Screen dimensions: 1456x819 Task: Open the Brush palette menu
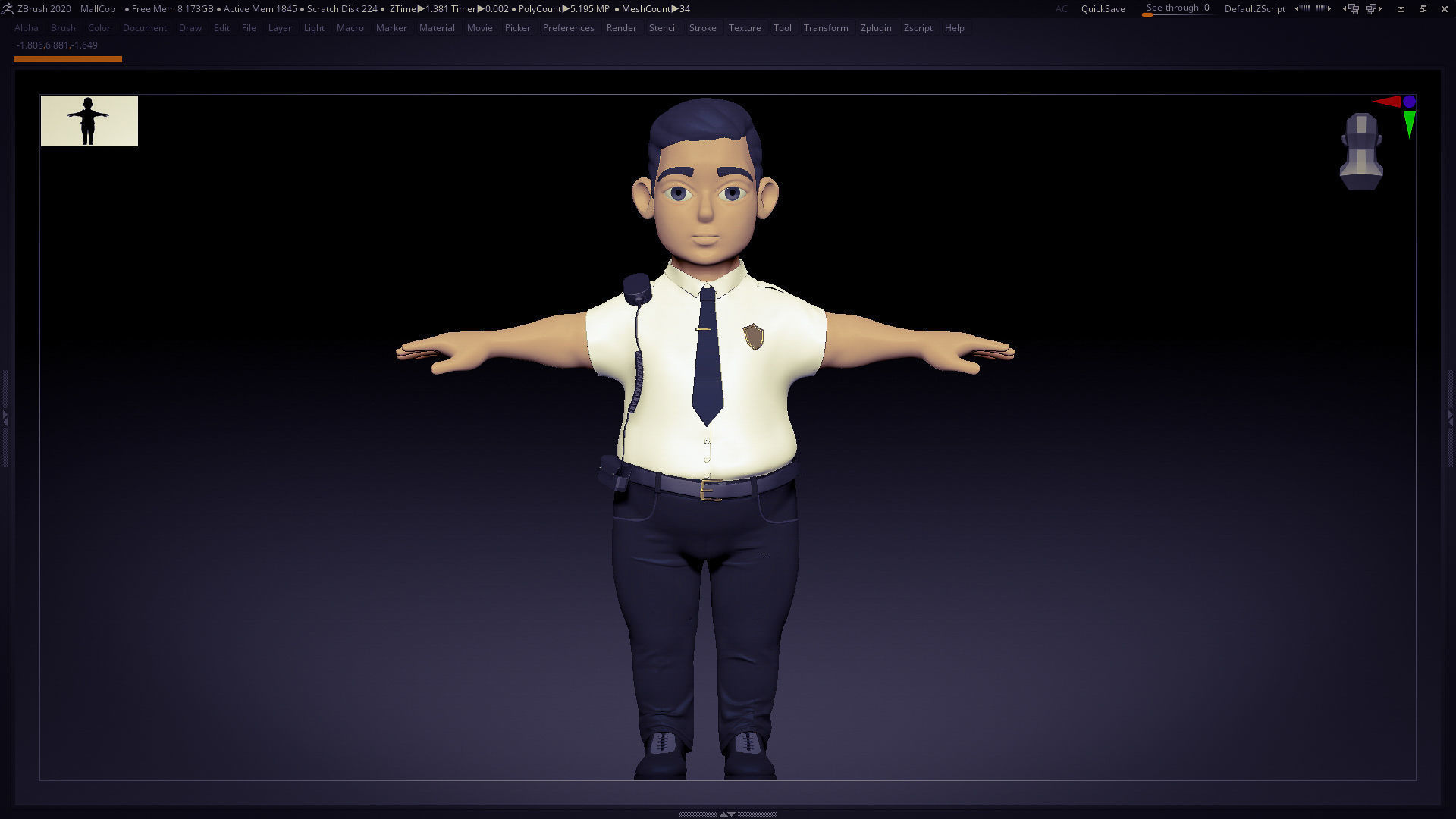pos(63,28)
